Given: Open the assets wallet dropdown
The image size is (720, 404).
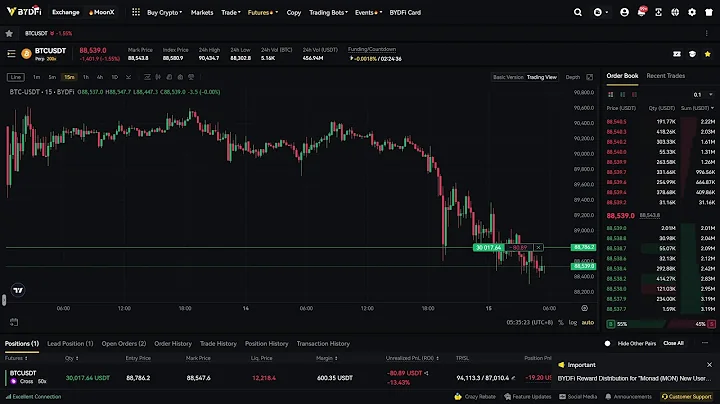Looking at the screenshot, I should click(x=600, y=12).
